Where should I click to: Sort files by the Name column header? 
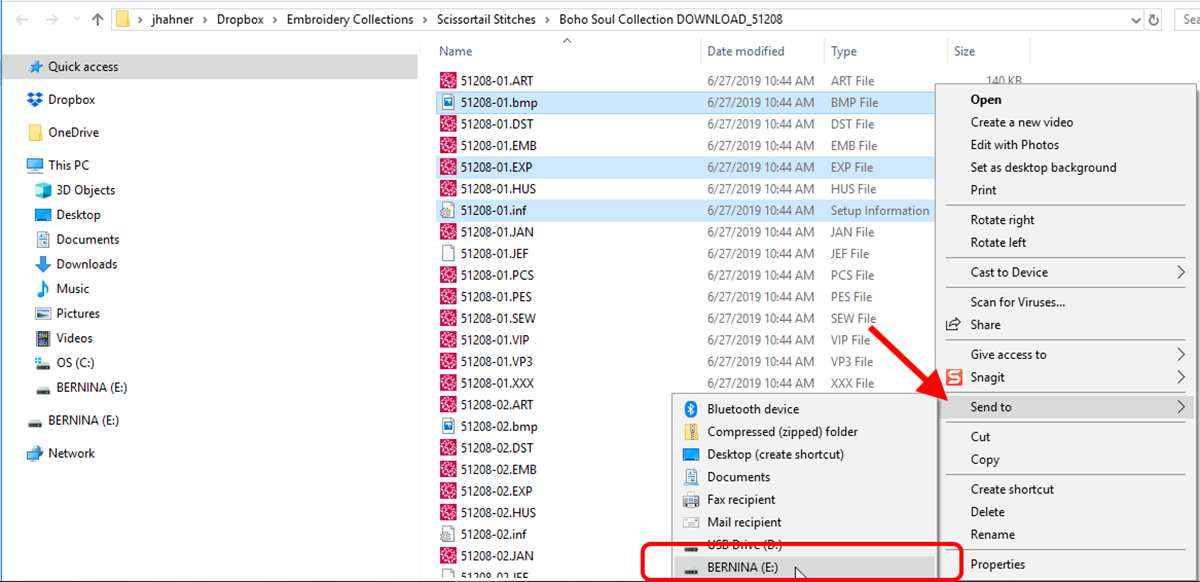pos(454,50)
